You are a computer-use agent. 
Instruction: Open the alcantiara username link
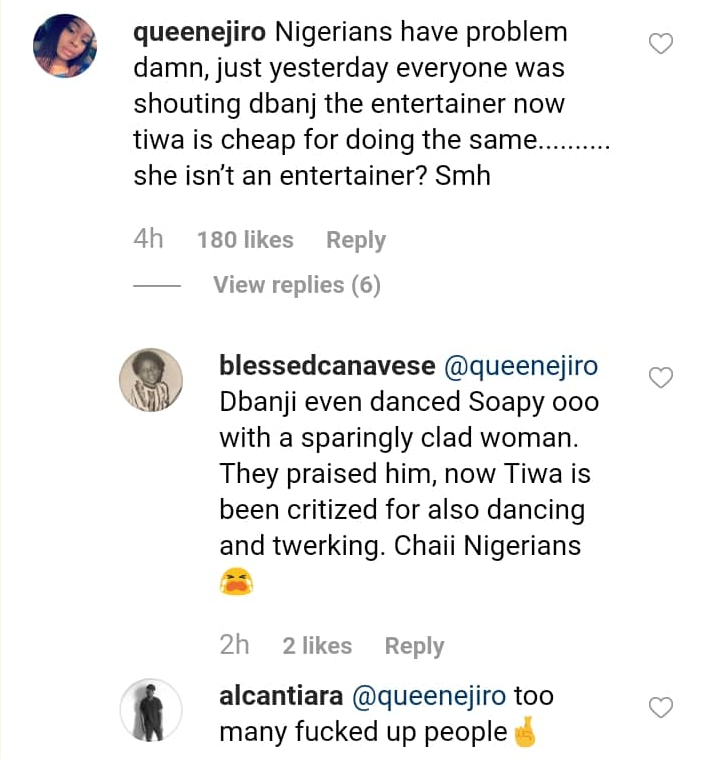click(x=287, y=696)
